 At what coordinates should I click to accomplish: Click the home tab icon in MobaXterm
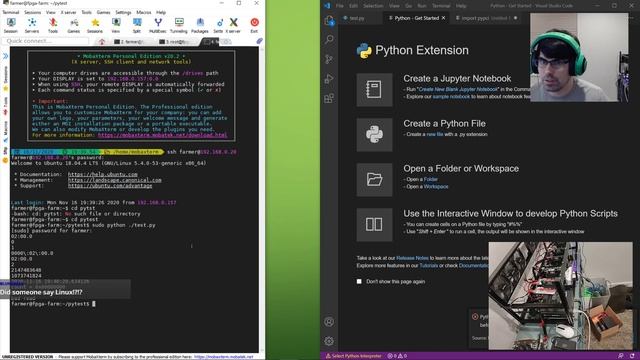[102, 42]
